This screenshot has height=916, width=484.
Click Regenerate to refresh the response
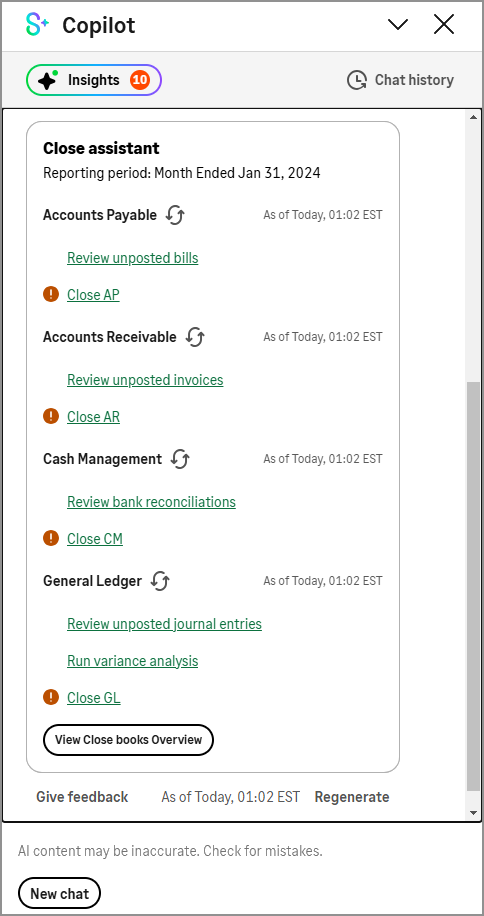pyautogui.click(x=352, y=797)
